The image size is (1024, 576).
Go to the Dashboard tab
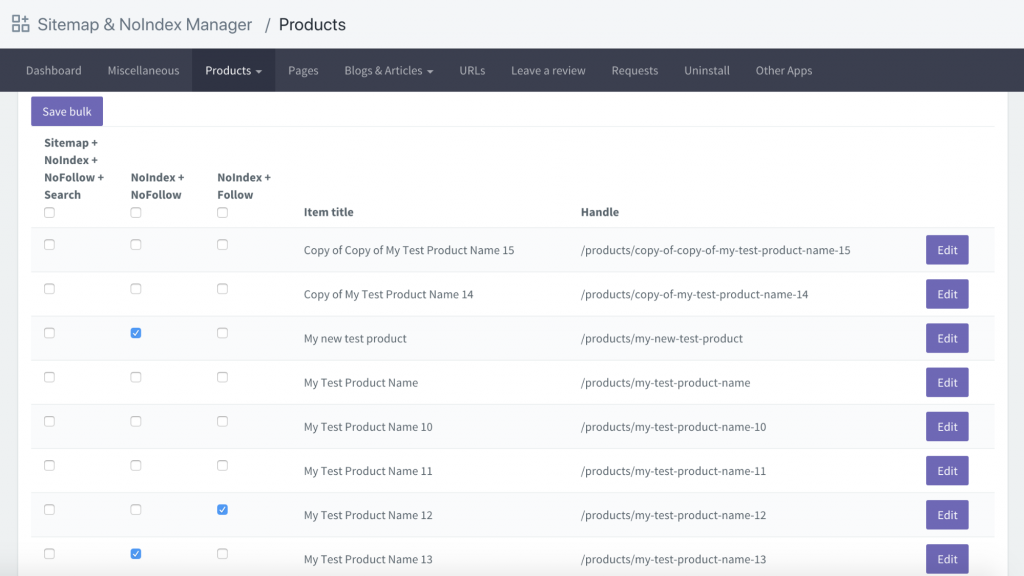pyautogui.click(x=54, y=71)
